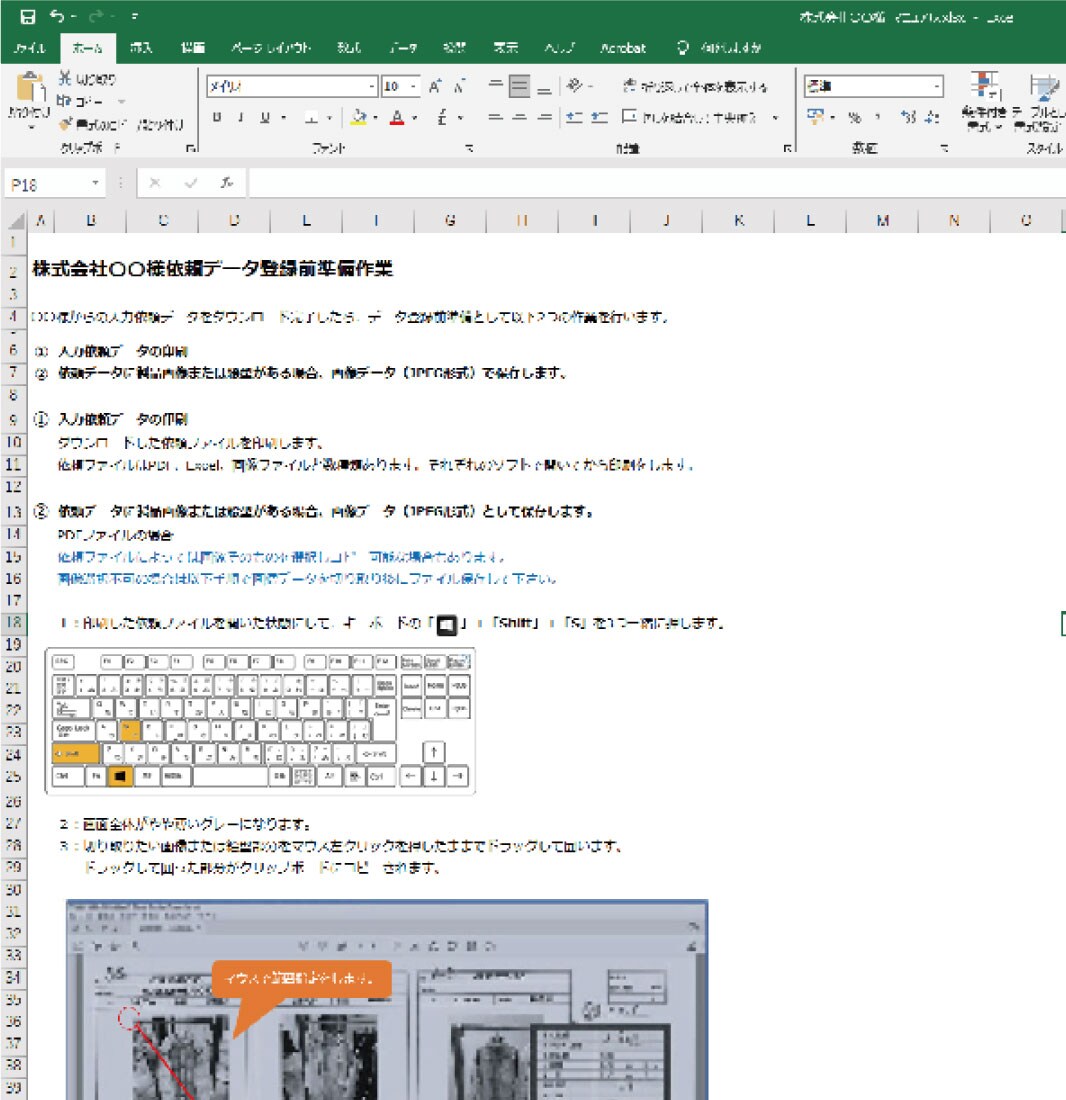The height and width of the screenshot is (1100, 1066).
Task: Click the Increase Indent icon
Action: tap(599, 117)
